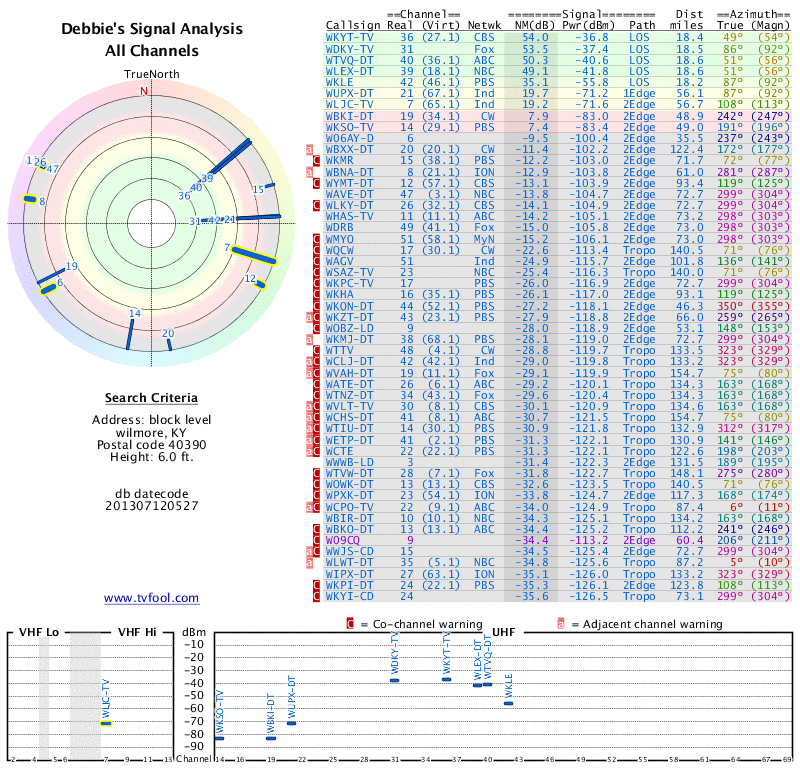Click the W09CQ callsign shown in purple
Screen dimensions: 800x768
point(346,540)
